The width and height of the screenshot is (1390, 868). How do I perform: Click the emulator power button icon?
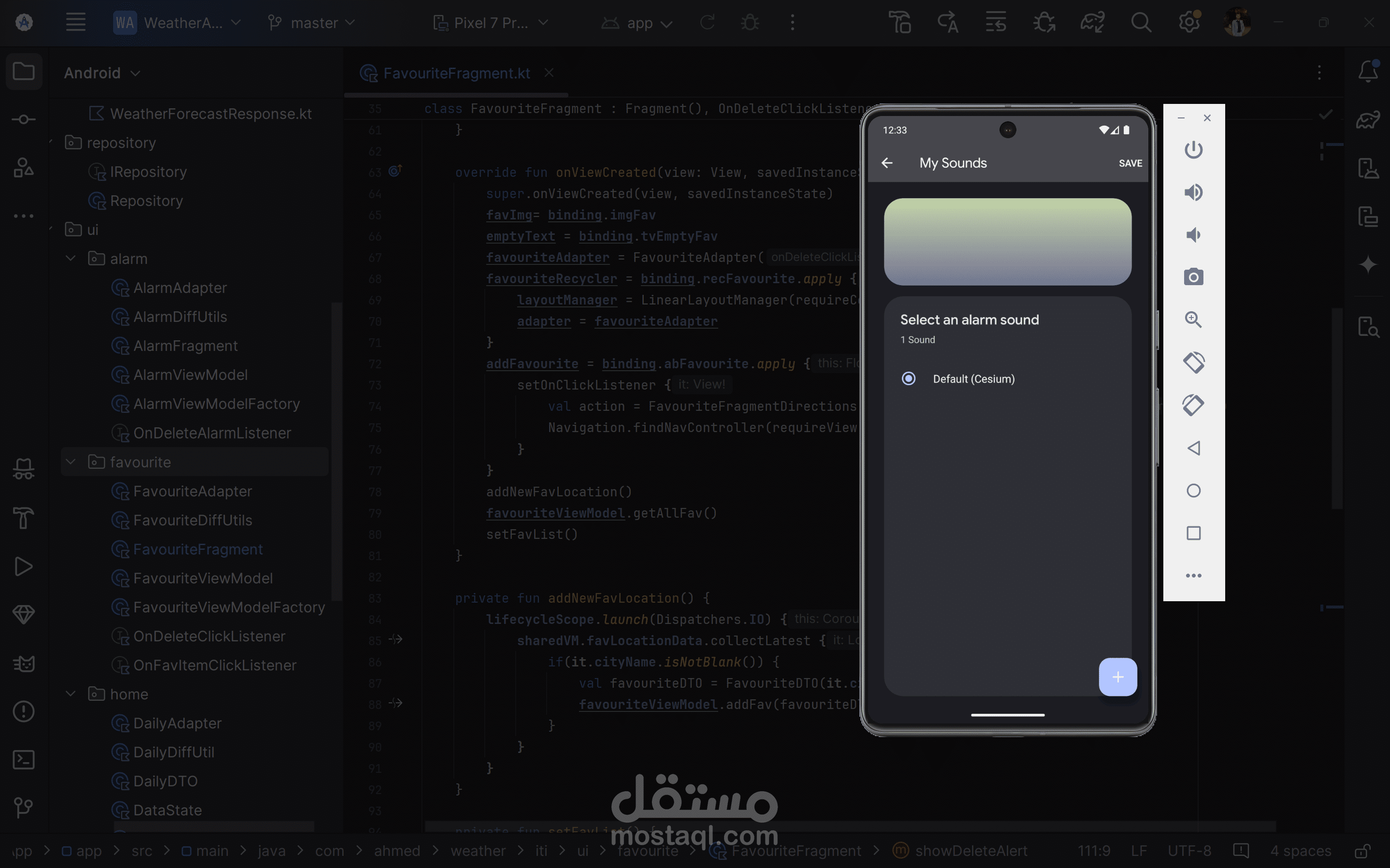[x=1193, y=150]
